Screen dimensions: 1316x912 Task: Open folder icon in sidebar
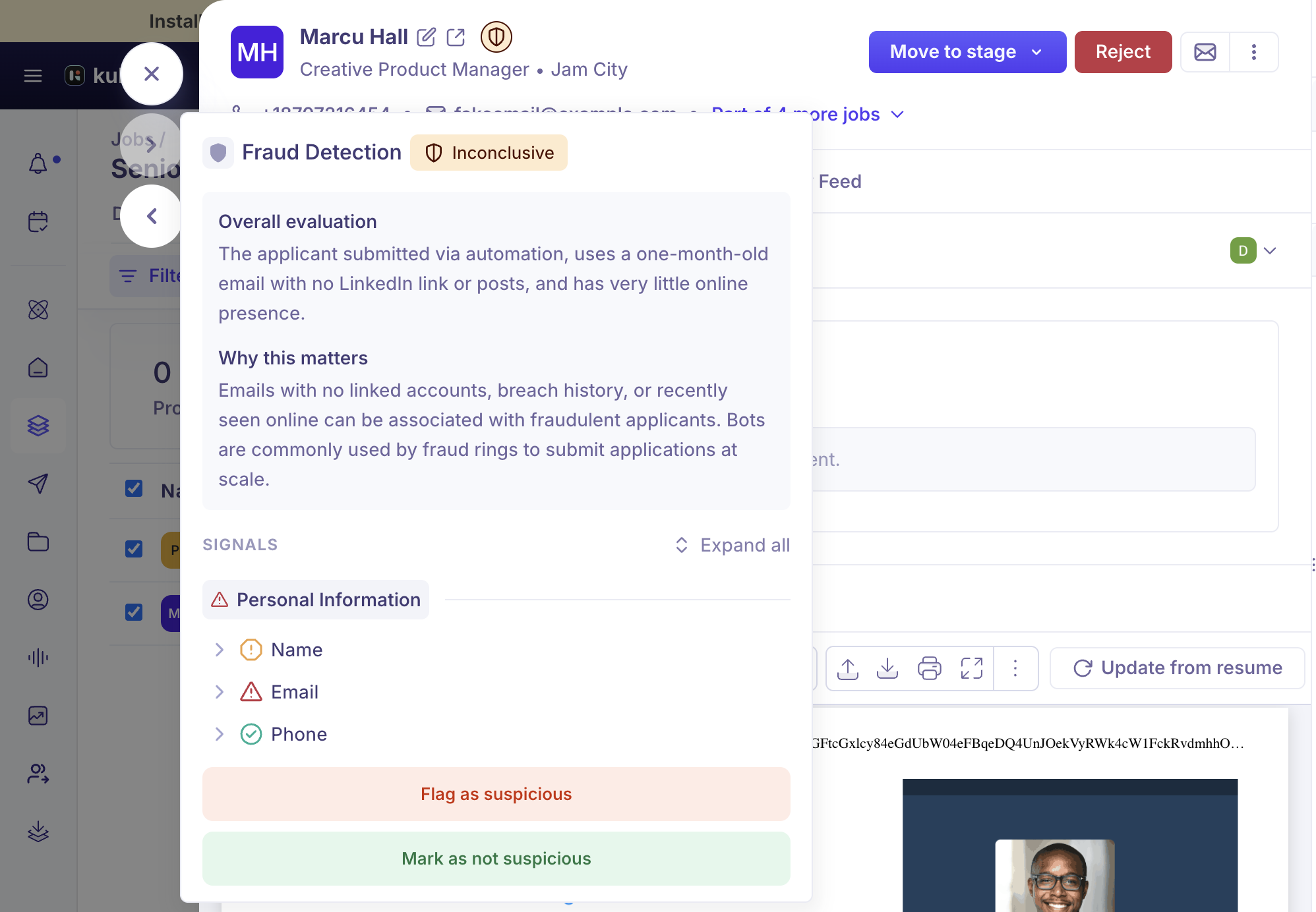point(38,542)
